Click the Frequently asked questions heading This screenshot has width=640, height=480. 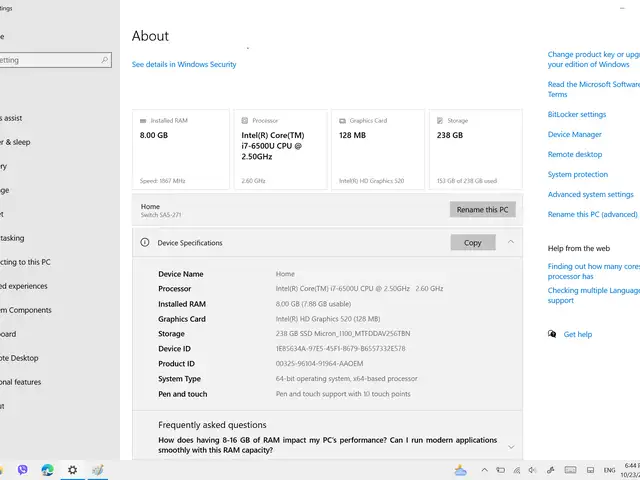(x=212, y=425)
